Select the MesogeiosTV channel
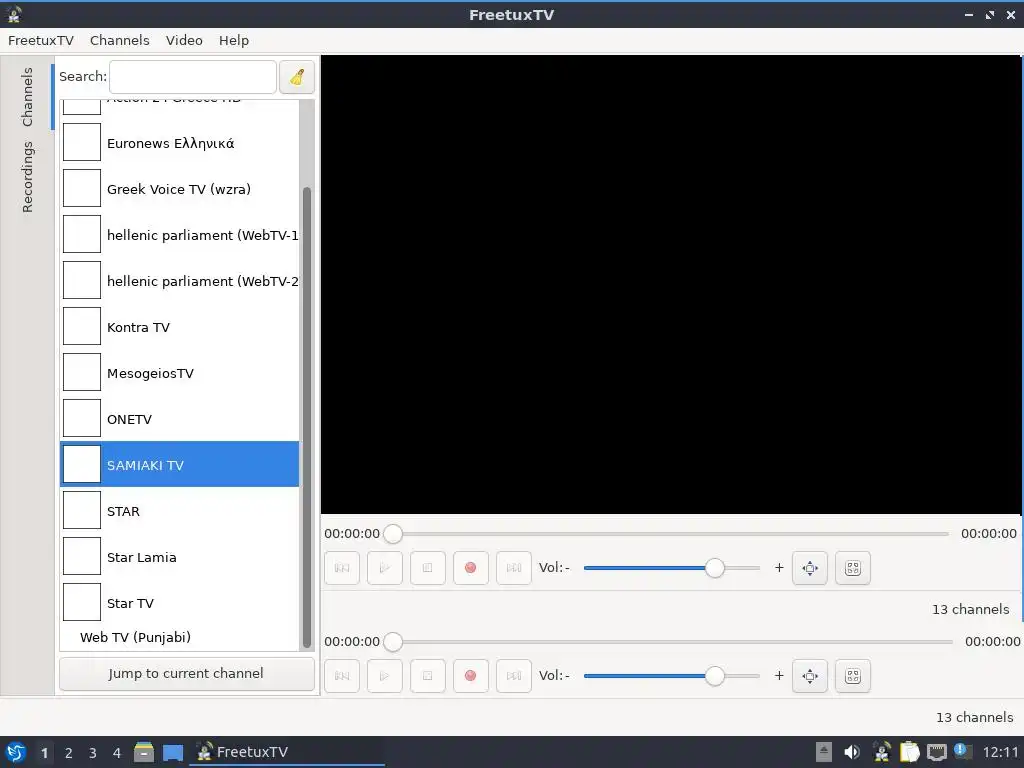Image resolution: width=1024 pixels, height=768 pixels. point(180,374)
